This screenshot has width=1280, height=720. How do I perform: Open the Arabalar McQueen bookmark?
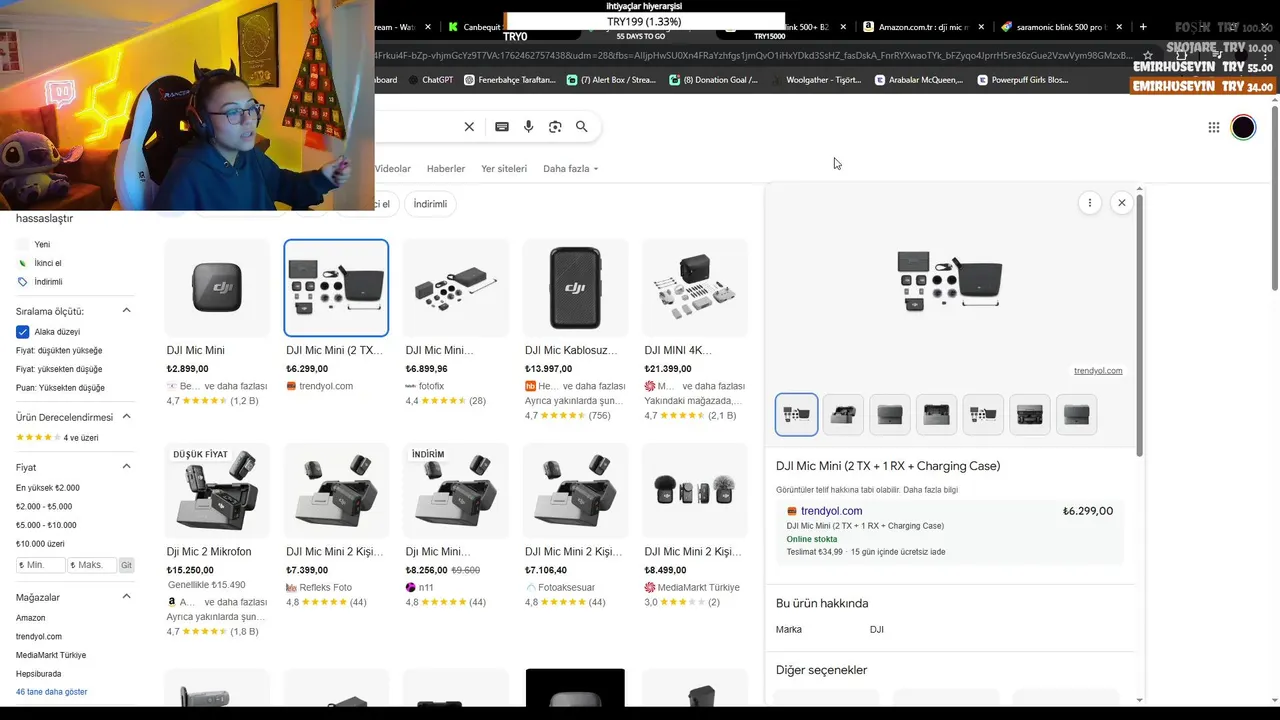[x=919, y=80]
